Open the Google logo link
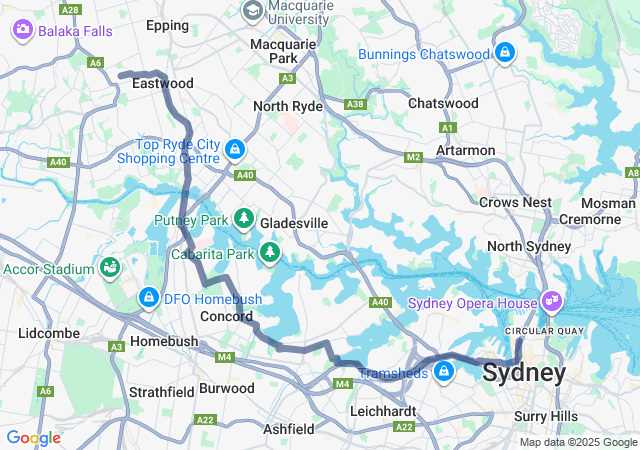 tap(33, 438)
